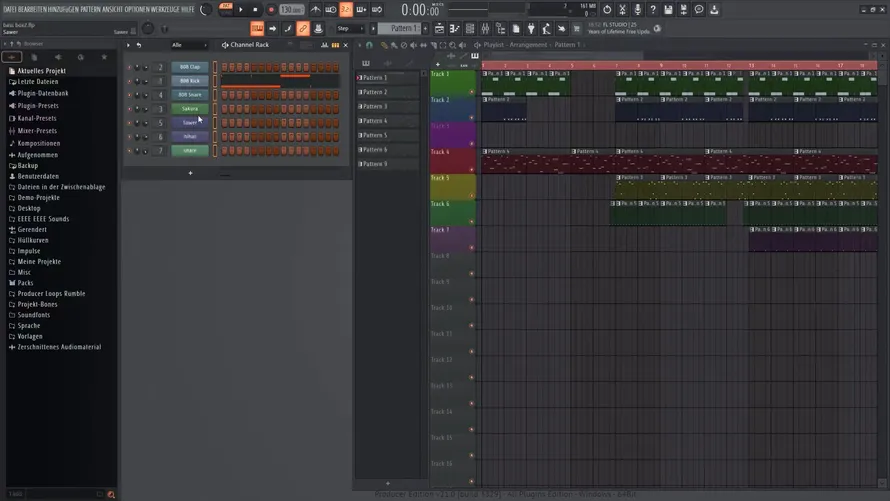Screen dimensions: 890x501
Task: Open the plugin picker plug icon
Action: click(x=531, y=28)
